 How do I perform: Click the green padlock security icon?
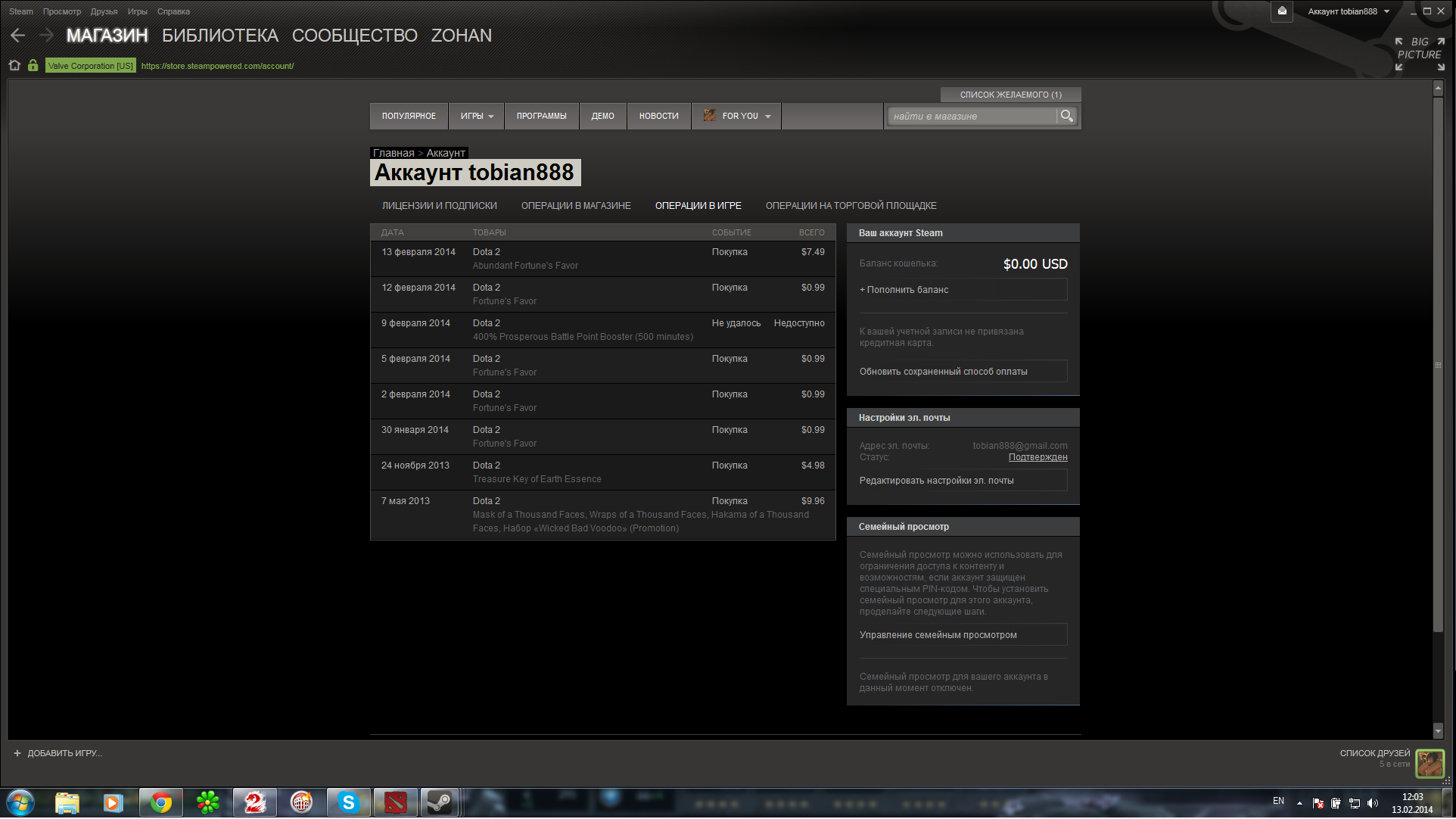pos(33,66)
